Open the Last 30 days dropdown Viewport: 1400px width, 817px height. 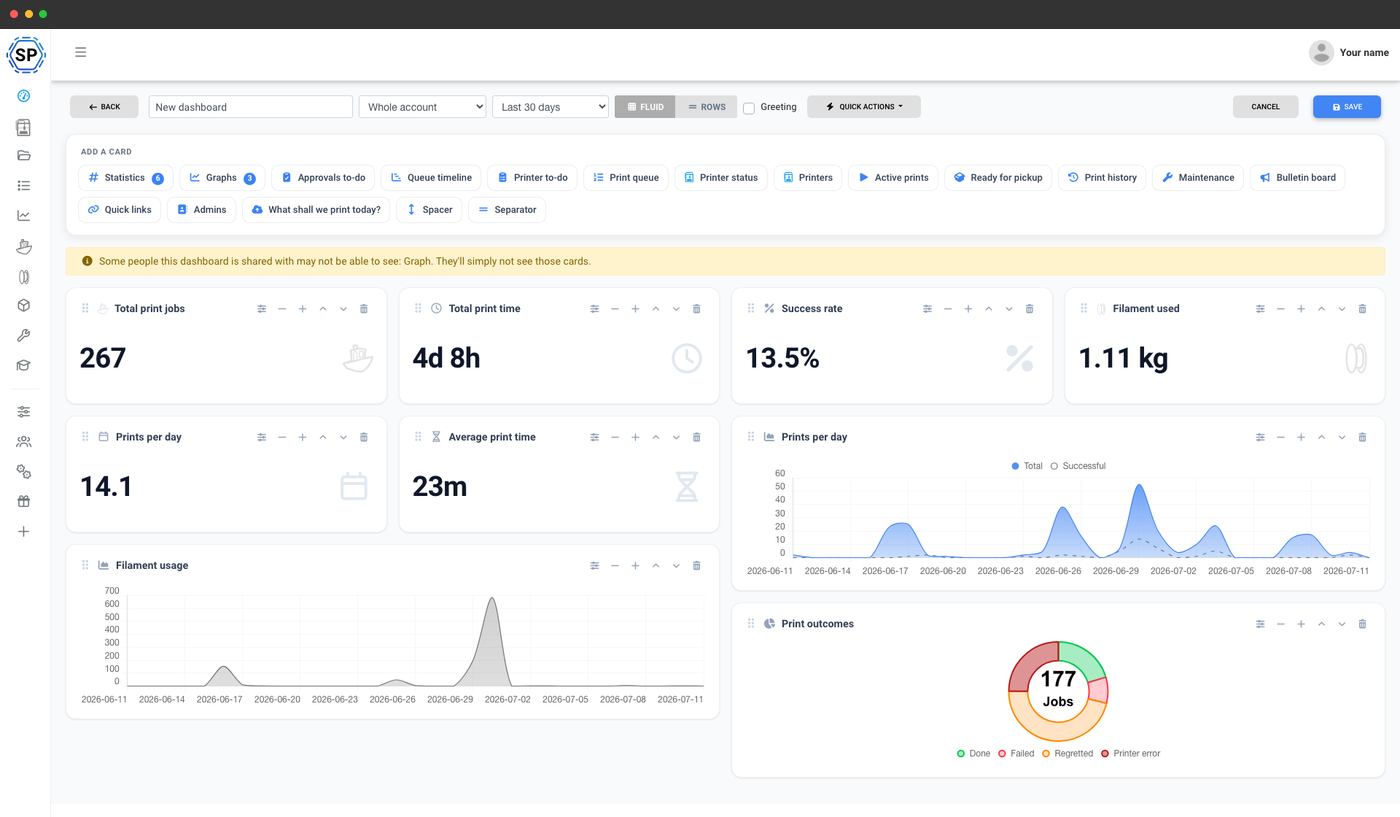550,107
